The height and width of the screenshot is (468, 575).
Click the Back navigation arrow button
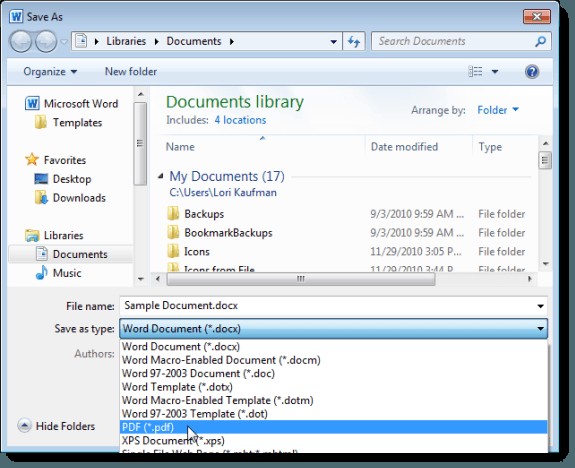pos(21,41)
